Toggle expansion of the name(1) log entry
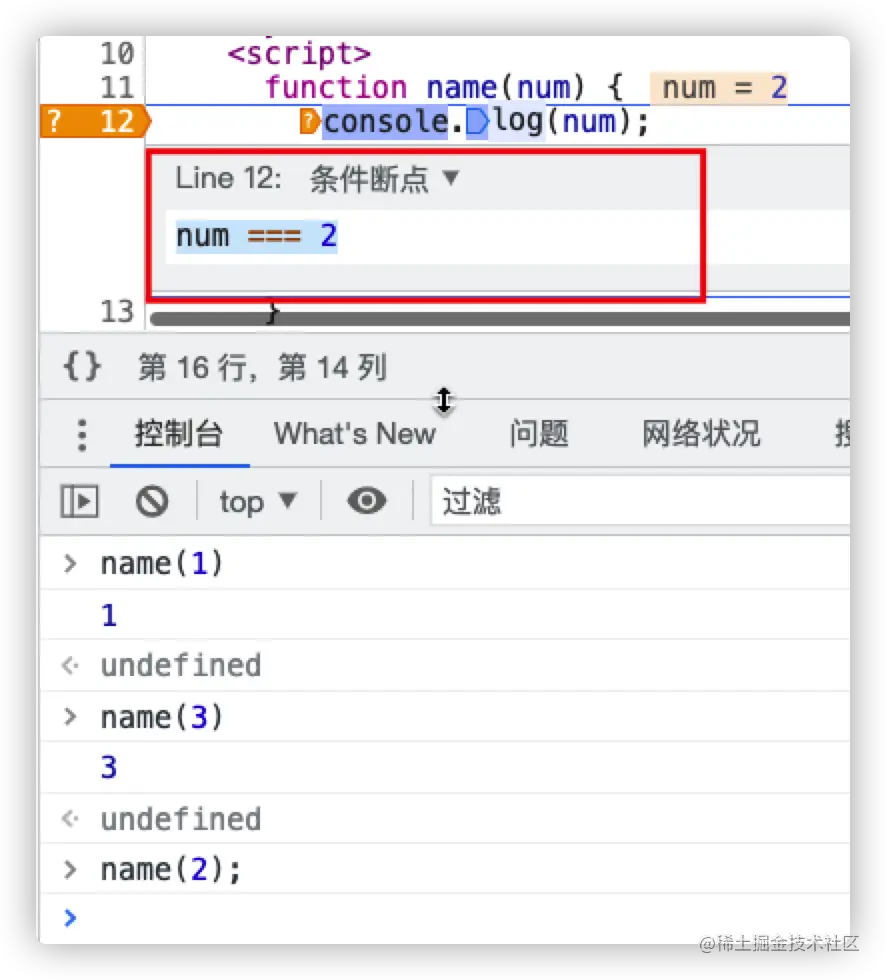886x980 pixels. [x=68, y=563]
